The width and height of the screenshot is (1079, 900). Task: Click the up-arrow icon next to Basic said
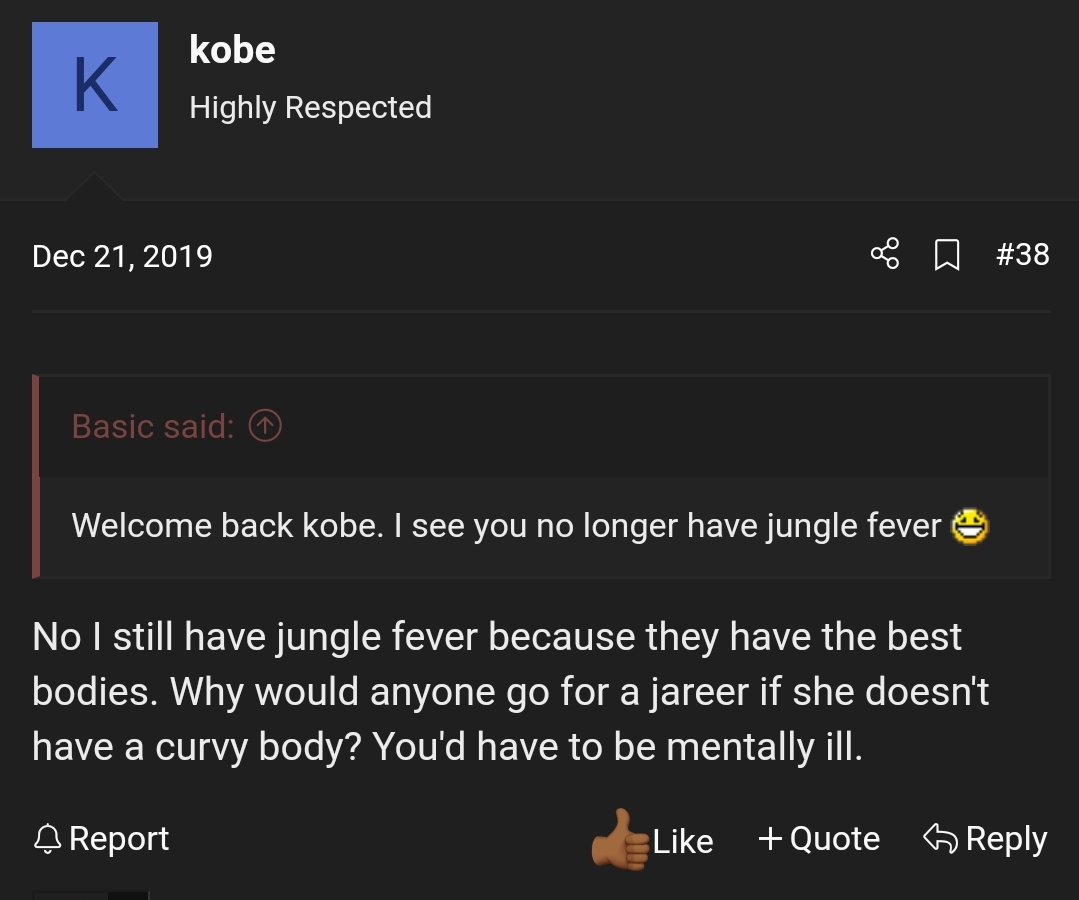pyautogui.click(x=265, y=427)
